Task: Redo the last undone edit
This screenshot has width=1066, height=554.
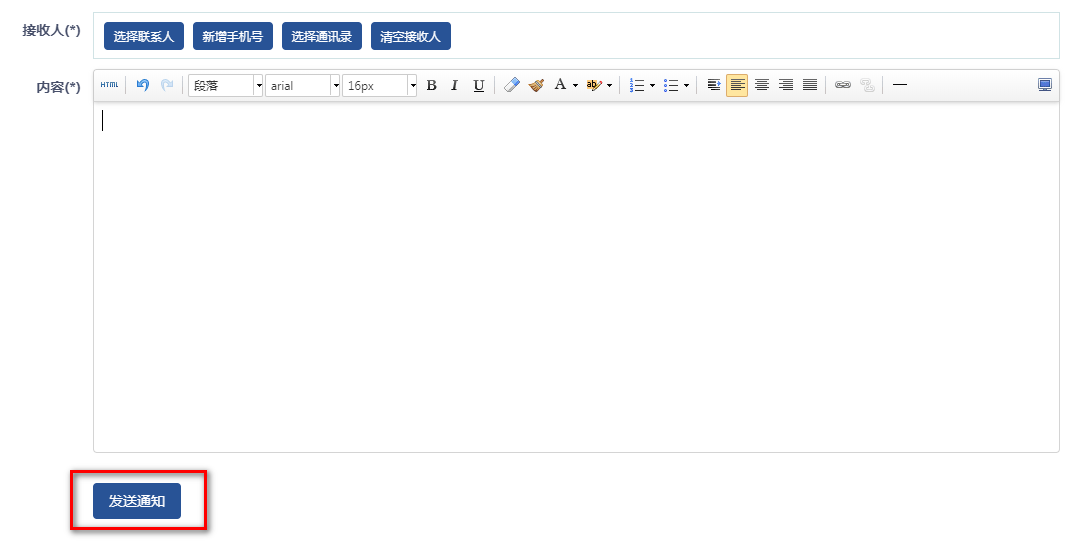Action: [167, 85]
